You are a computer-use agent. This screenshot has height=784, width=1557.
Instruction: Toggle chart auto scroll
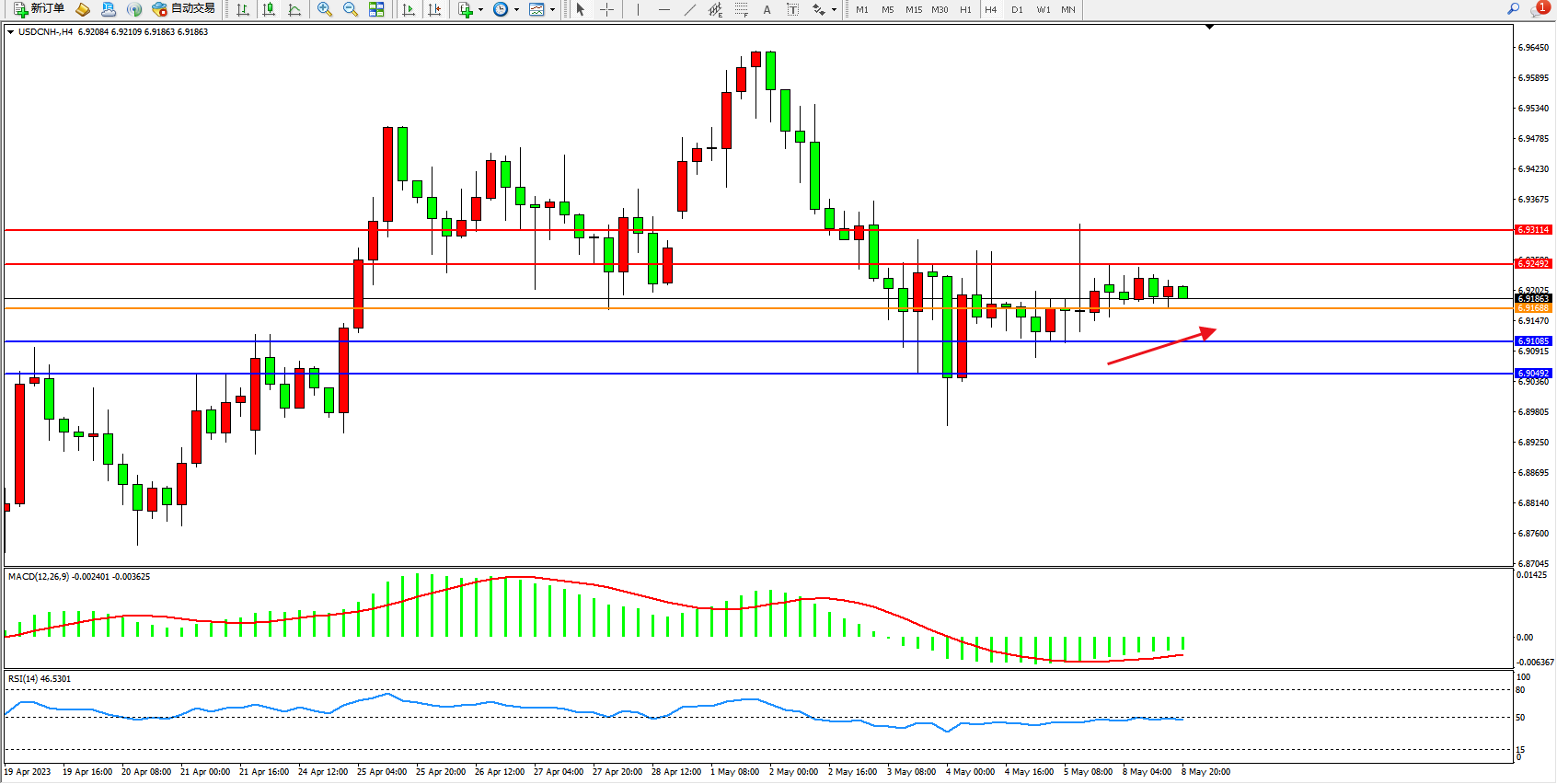click(409, 9)
